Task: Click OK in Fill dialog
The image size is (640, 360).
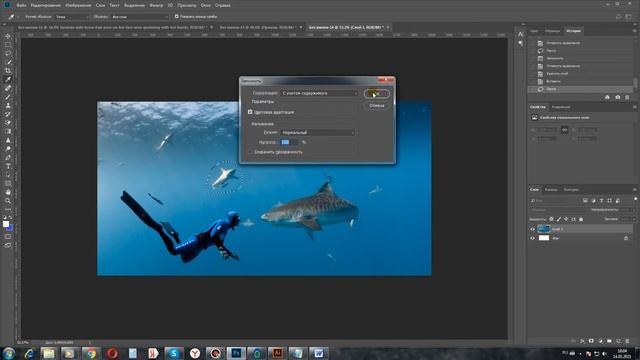Action: click(x=376, y=94)
